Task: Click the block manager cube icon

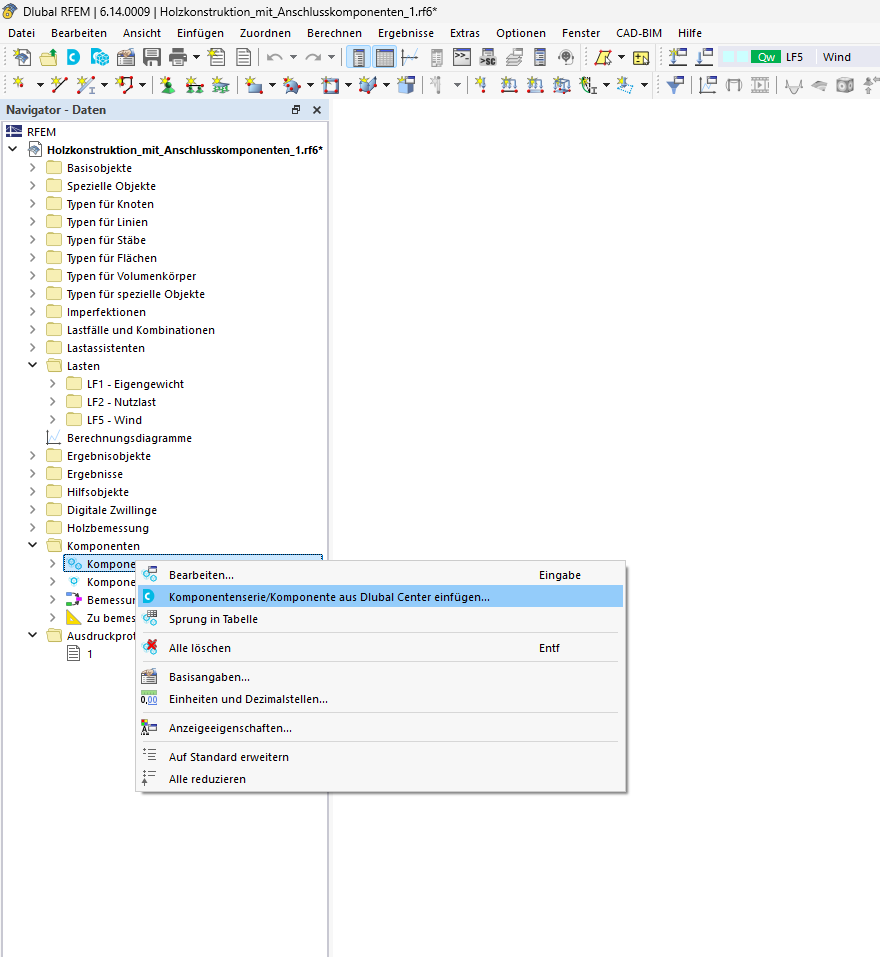Action: point(99,57)
